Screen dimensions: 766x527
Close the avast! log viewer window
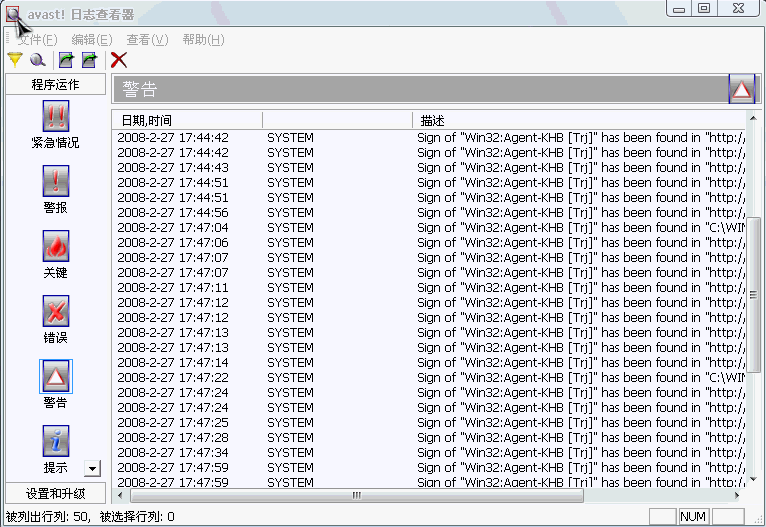point(738,9)
